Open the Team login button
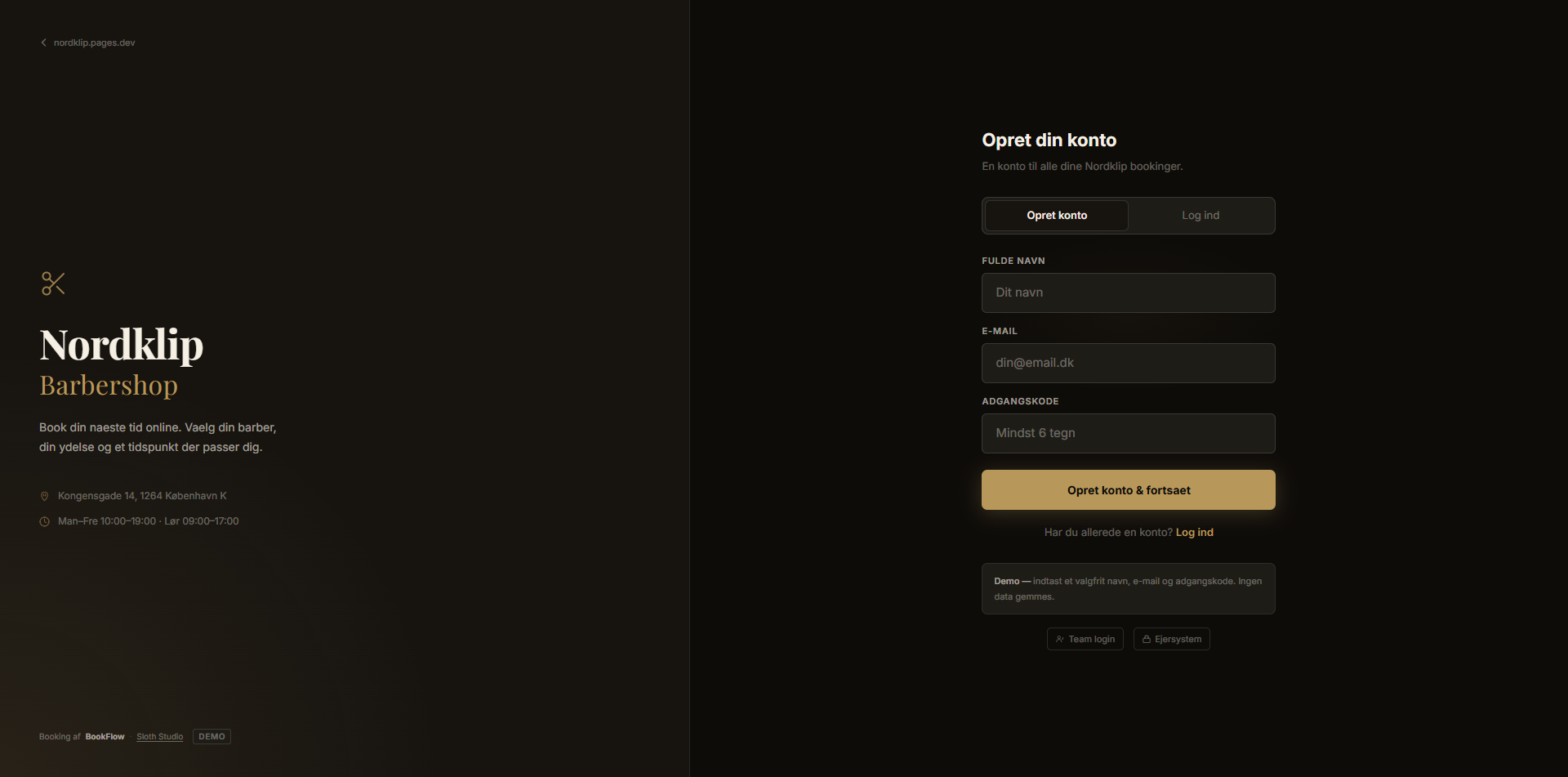 tap(1085, 639)
